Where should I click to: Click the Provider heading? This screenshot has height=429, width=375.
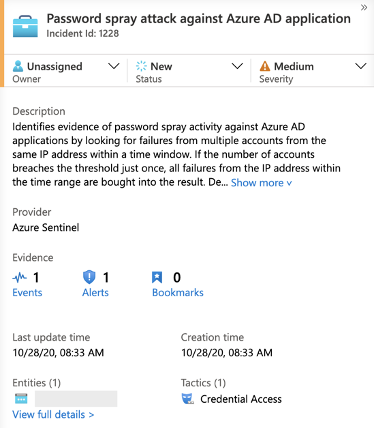32,212
